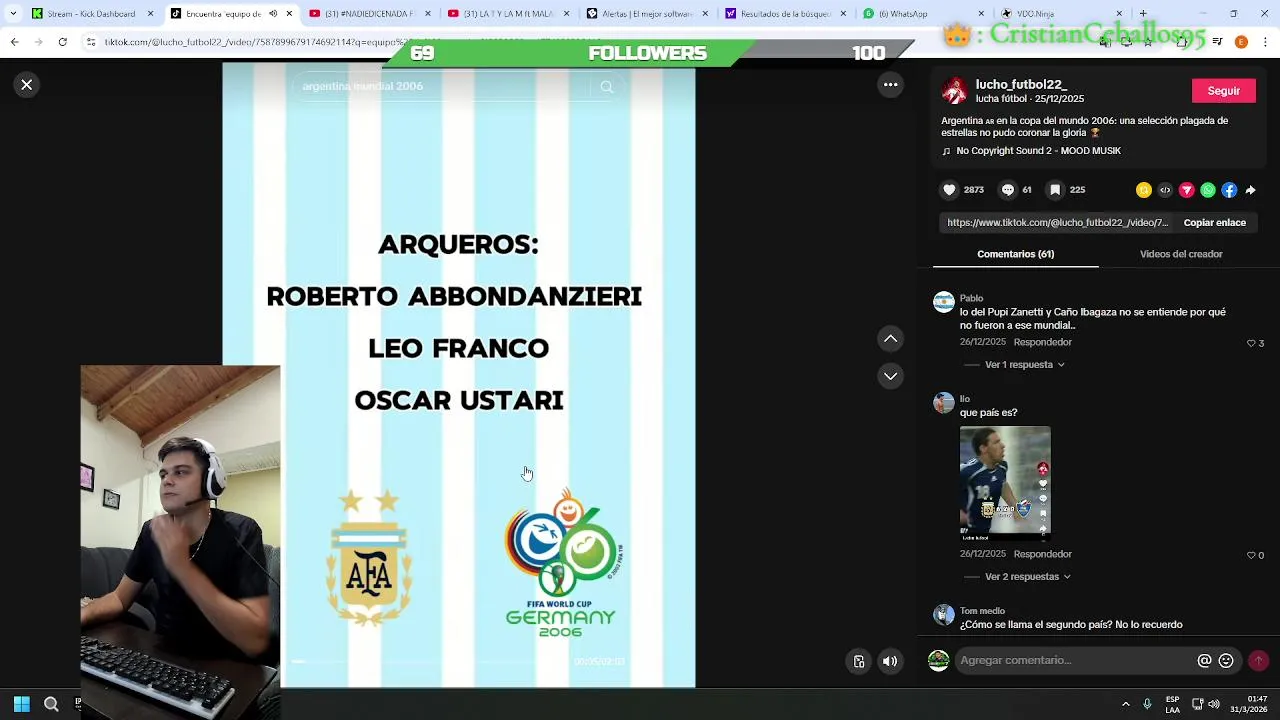Click the browser reload button
1280x720 pixels.
62,42
